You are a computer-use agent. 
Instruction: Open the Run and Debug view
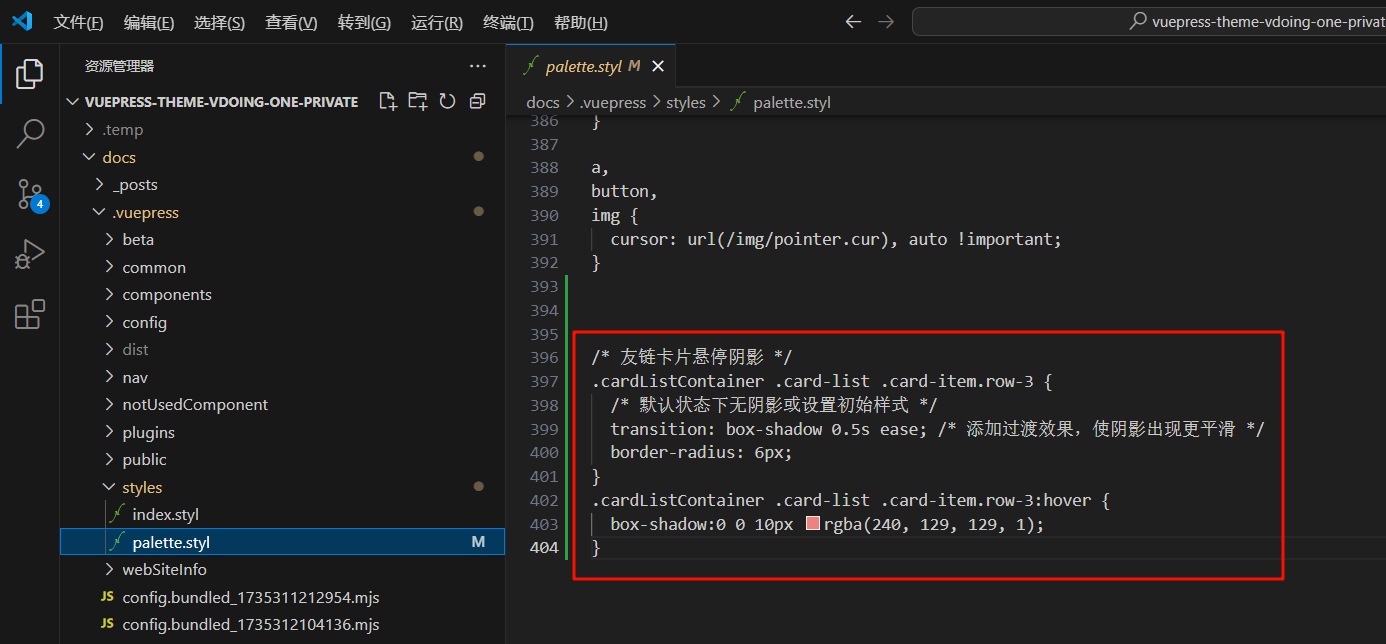click(30, 254)
